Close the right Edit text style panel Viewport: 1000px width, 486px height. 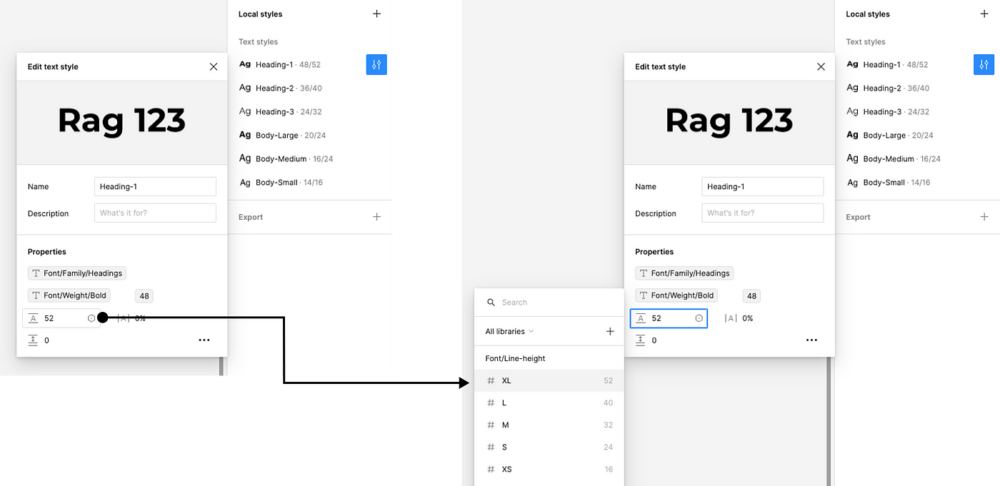(821, 66)
